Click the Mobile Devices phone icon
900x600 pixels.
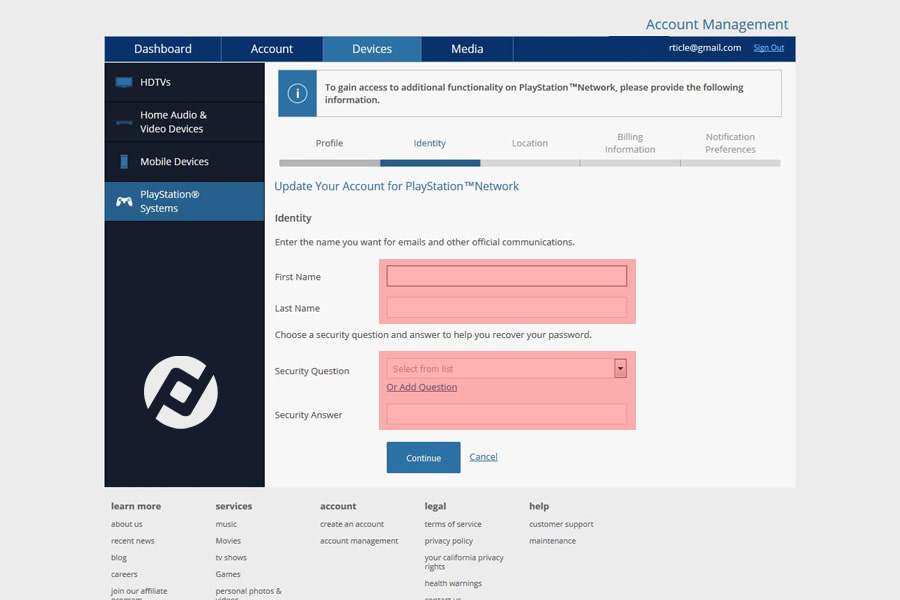(x=124, y=161)
